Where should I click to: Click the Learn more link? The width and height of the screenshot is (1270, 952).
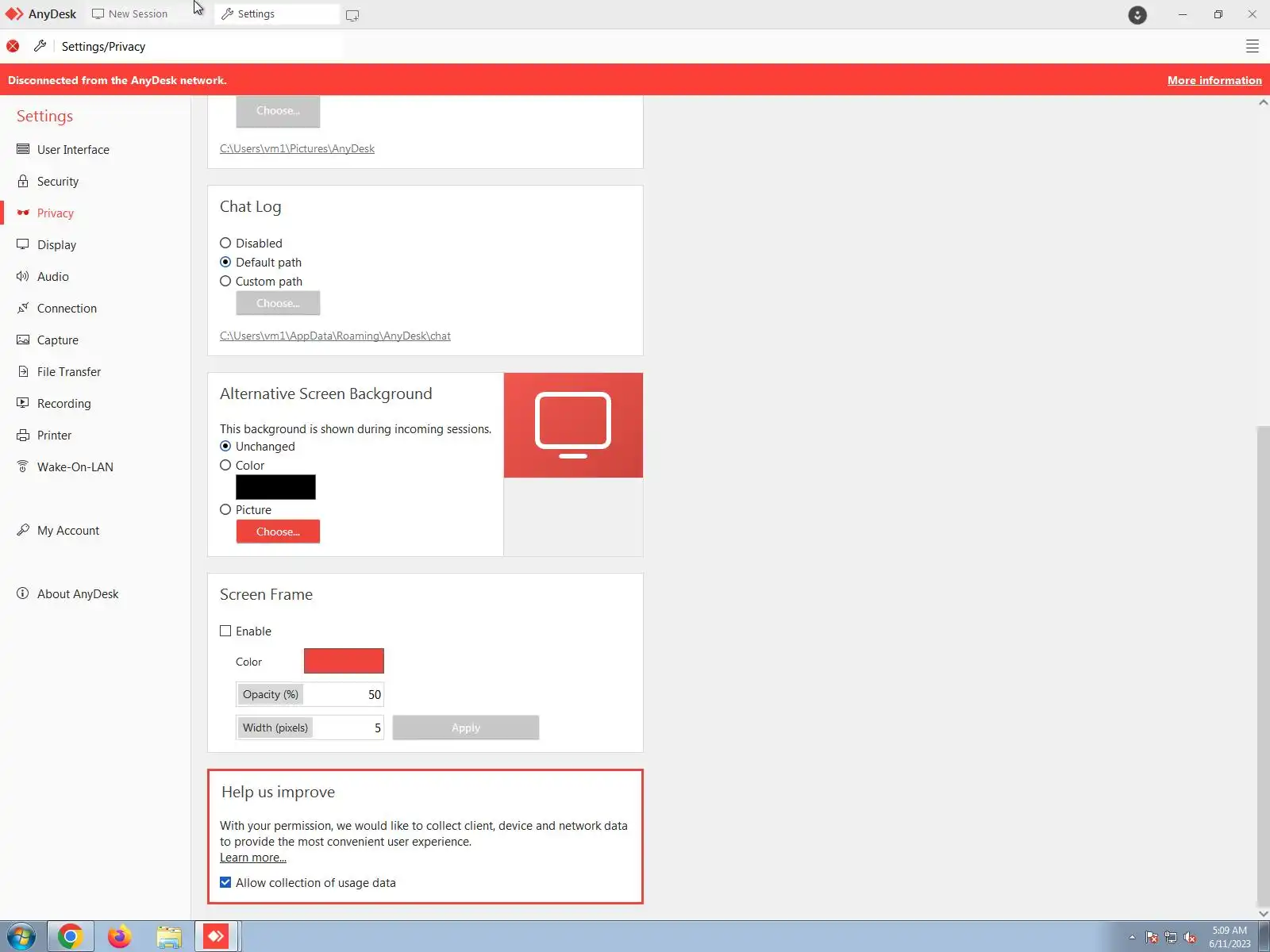[253, 858]
